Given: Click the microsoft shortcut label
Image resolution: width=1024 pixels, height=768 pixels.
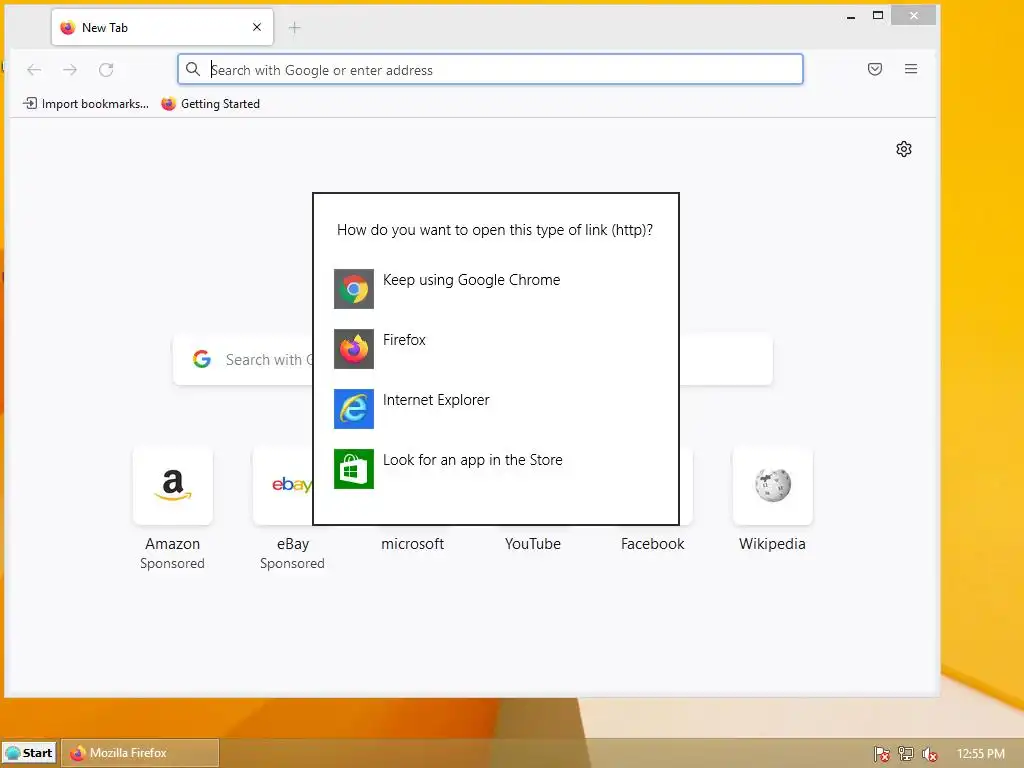Looking at the screenshot, I should coord(412,543).
